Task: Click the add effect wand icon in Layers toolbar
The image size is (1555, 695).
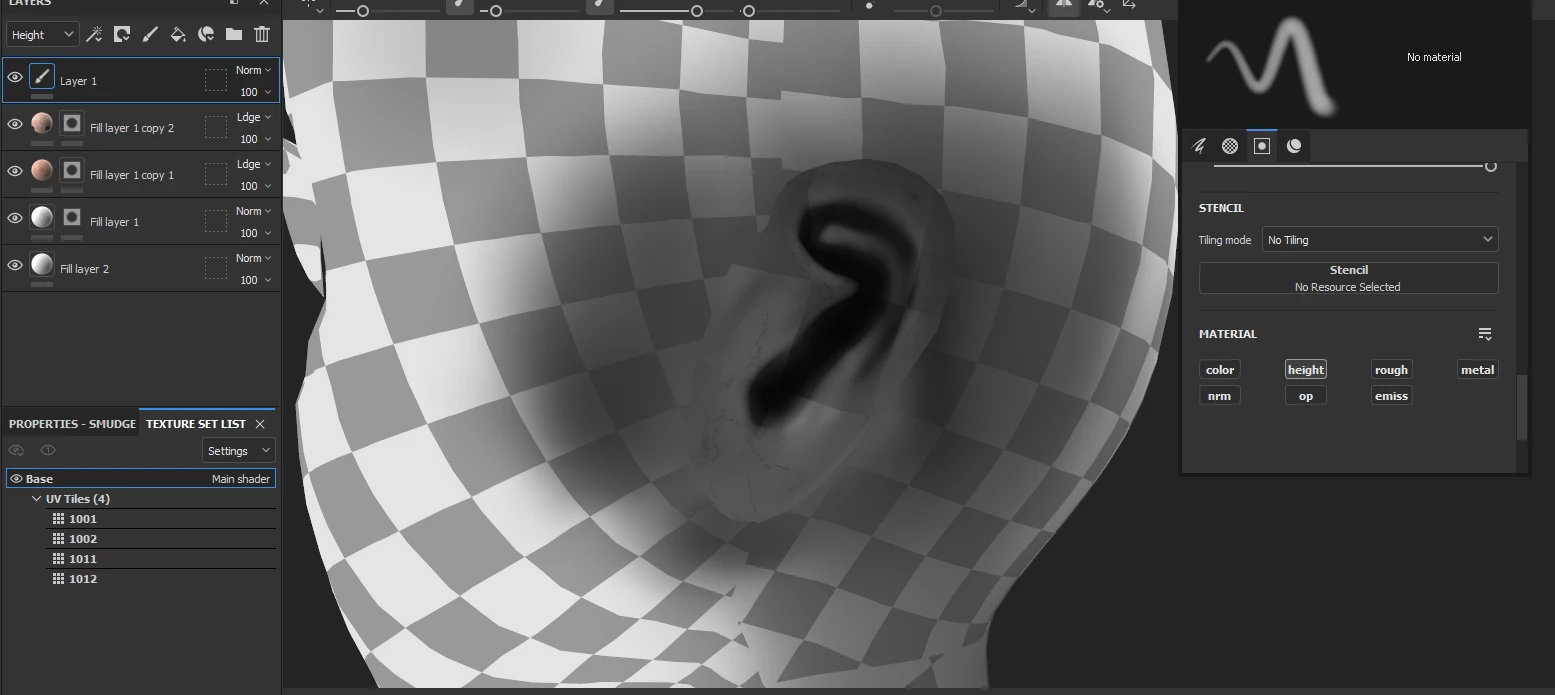Action: point(94,34)
